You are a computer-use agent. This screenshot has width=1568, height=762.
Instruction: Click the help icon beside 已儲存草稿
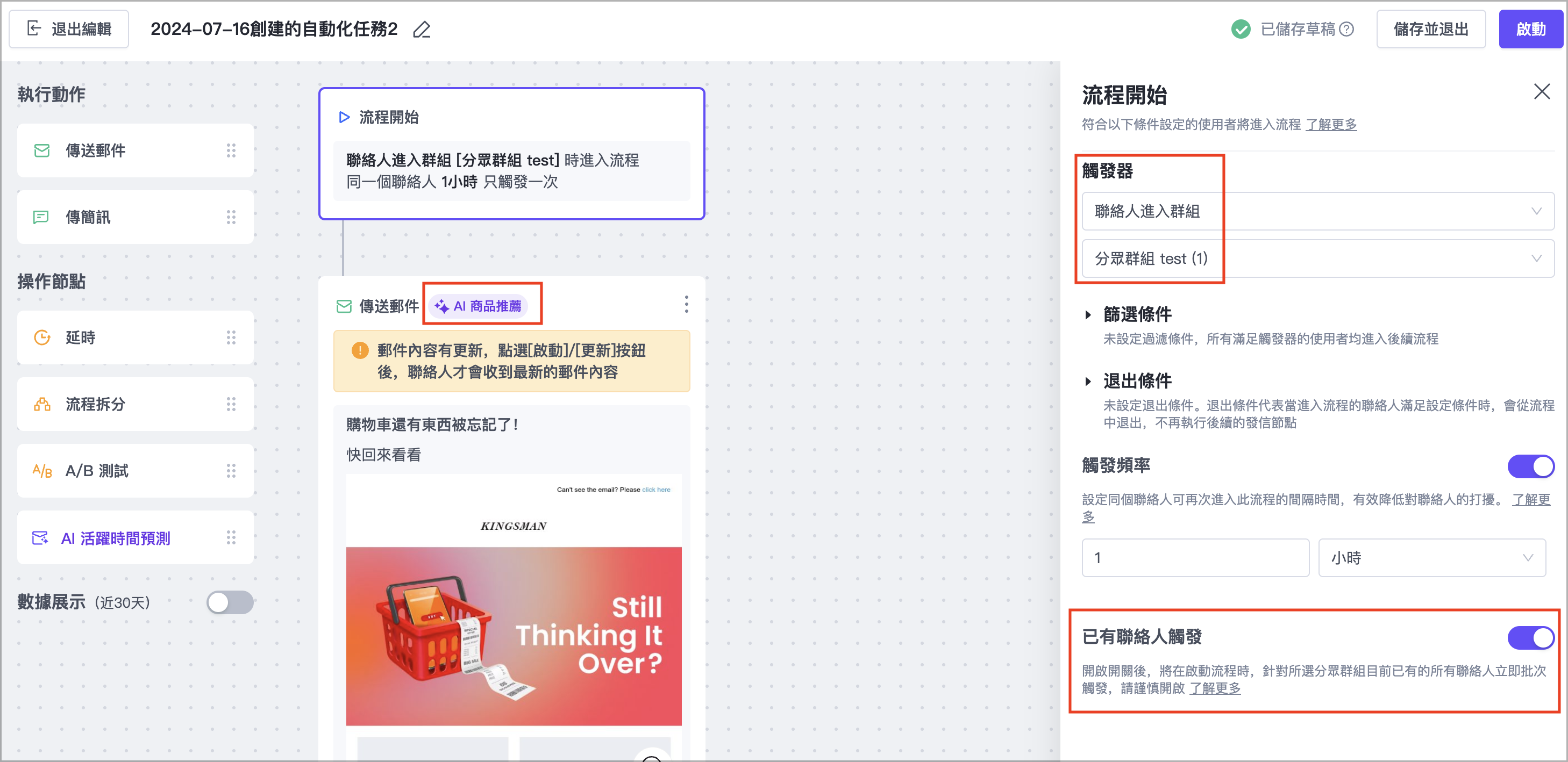1347,29
